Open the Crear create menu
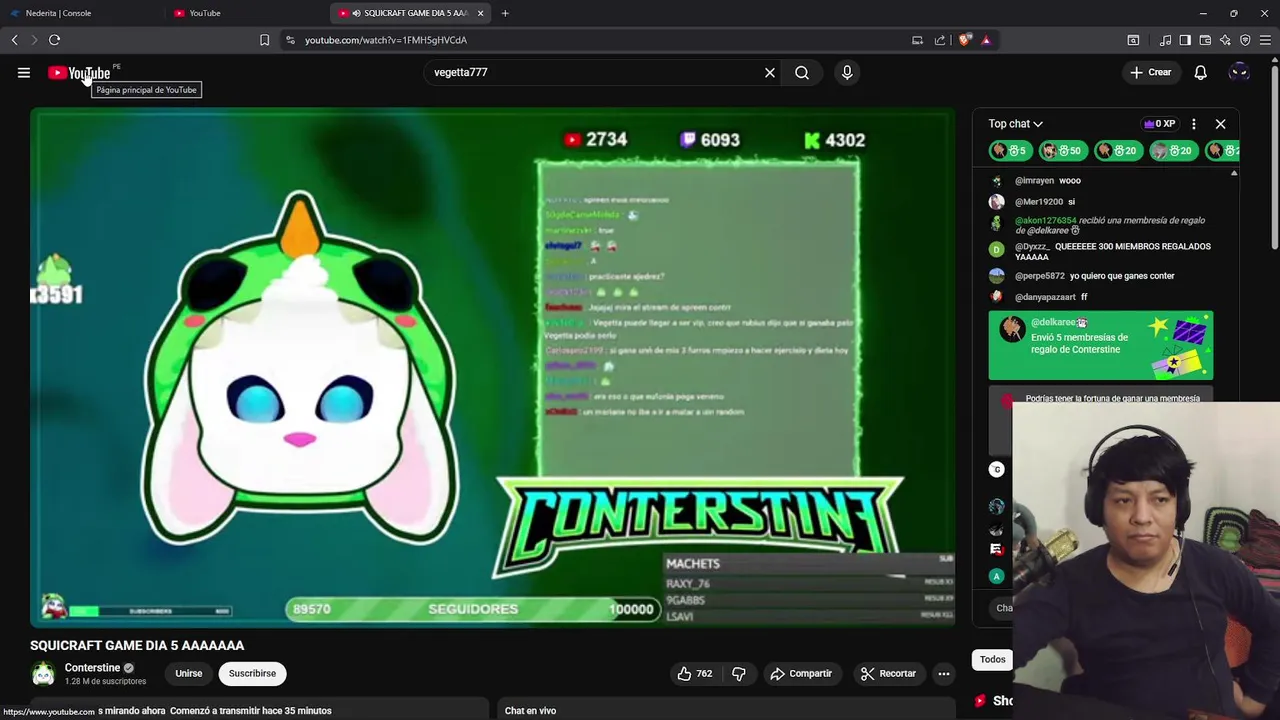This screenshot has height=720, width=1280. point(1150,72)
